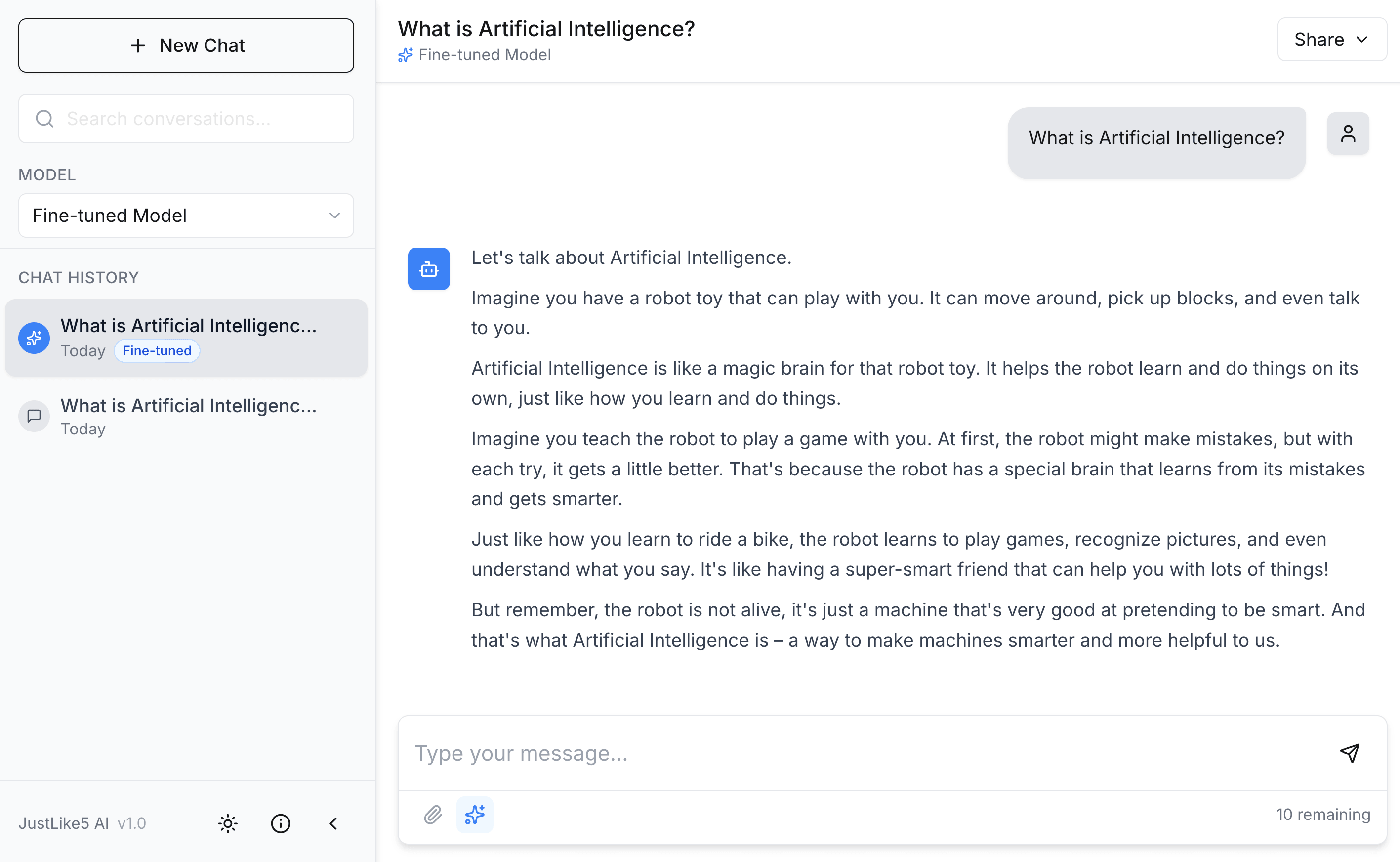Click the send message paper plane icon
This screenshot has height=862, width=1400.
[x=1349, y=753]
